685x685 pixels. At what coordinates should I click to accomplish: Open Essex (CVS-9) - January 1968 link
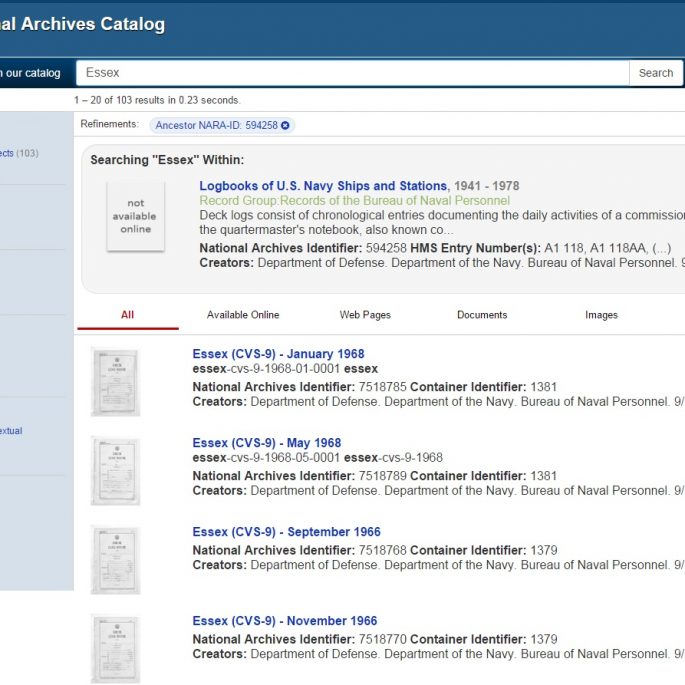pyautogui.click(x=278, y=354)
